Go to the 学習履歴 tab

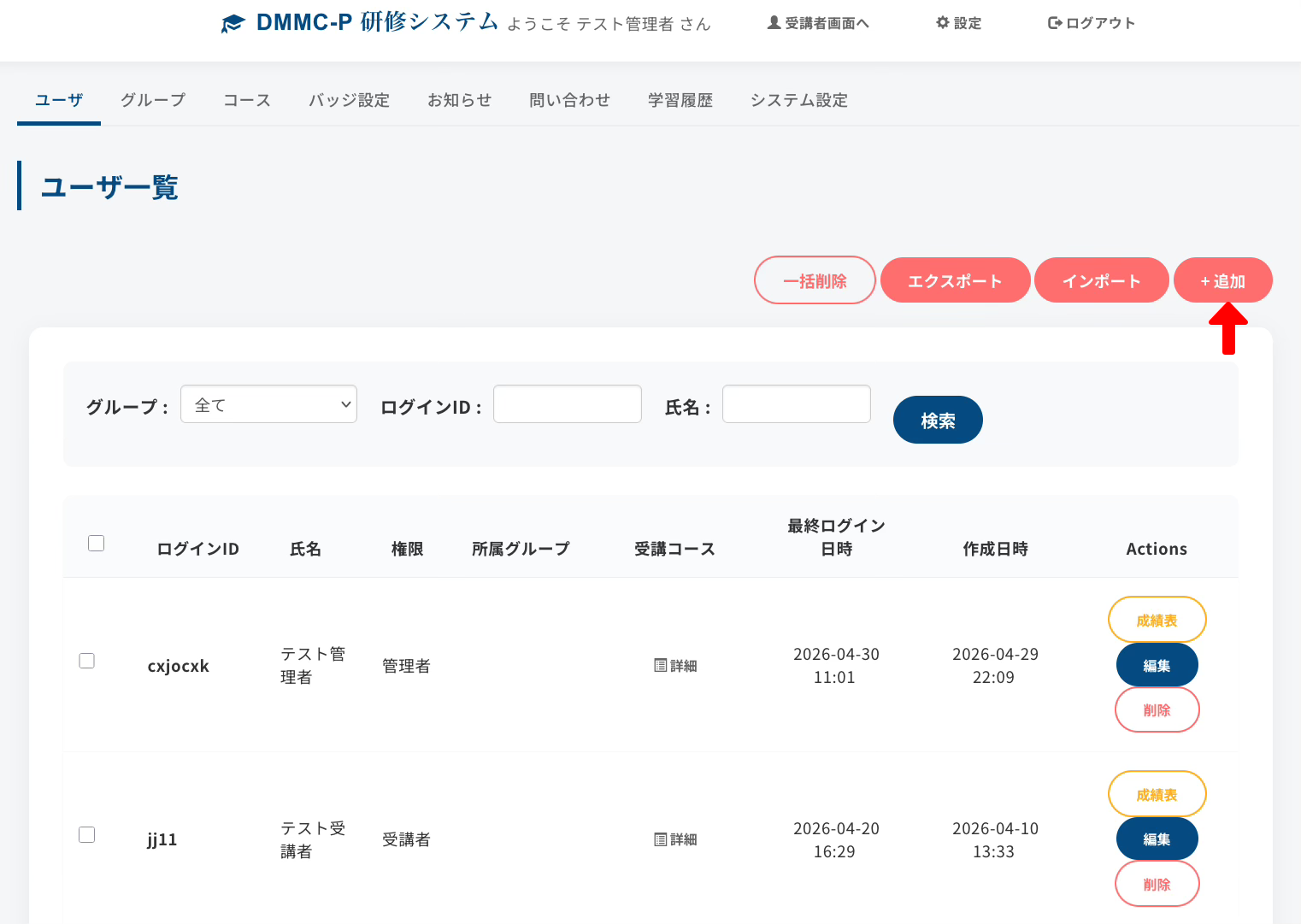click(680, 100)
